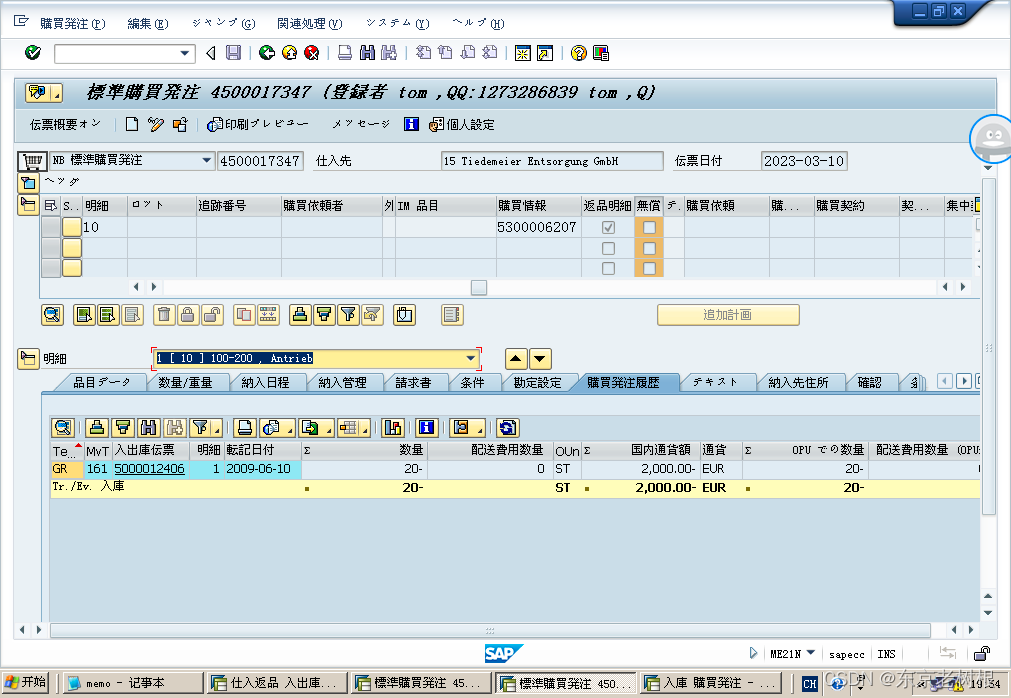Open the NB 標準購買発注 document type dropdown

(207, 160)
